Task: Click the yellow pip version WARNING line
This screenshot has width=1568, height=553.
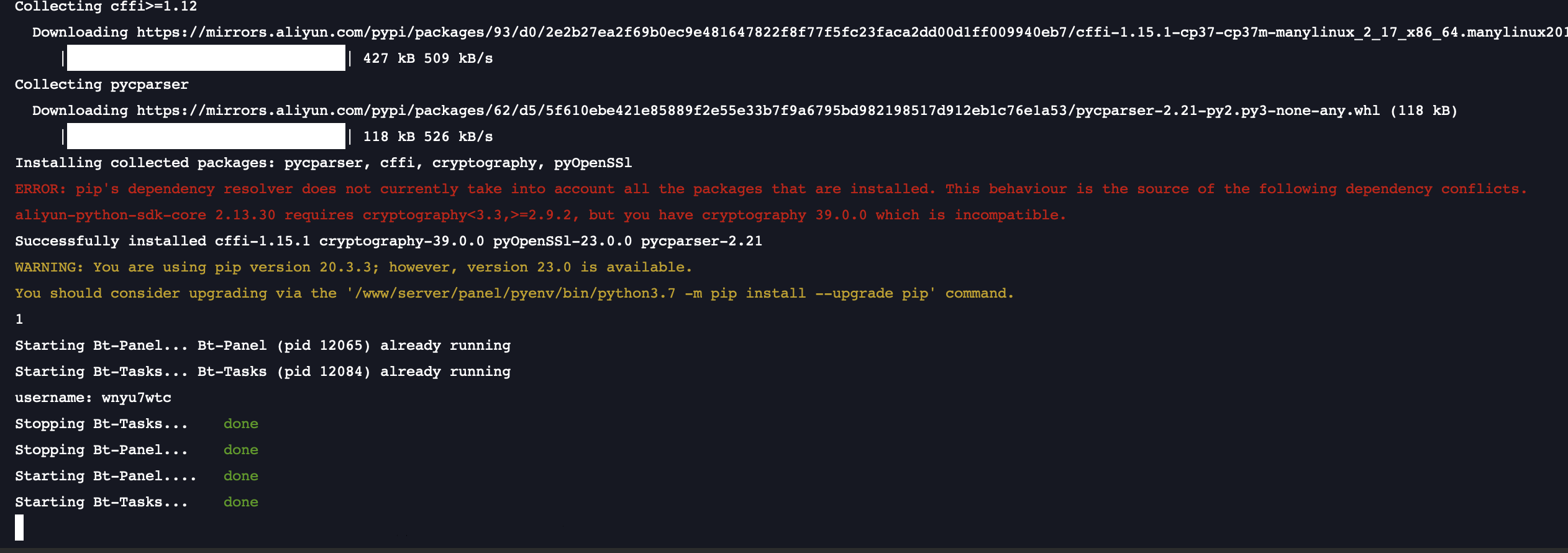Action: [353, 267]
